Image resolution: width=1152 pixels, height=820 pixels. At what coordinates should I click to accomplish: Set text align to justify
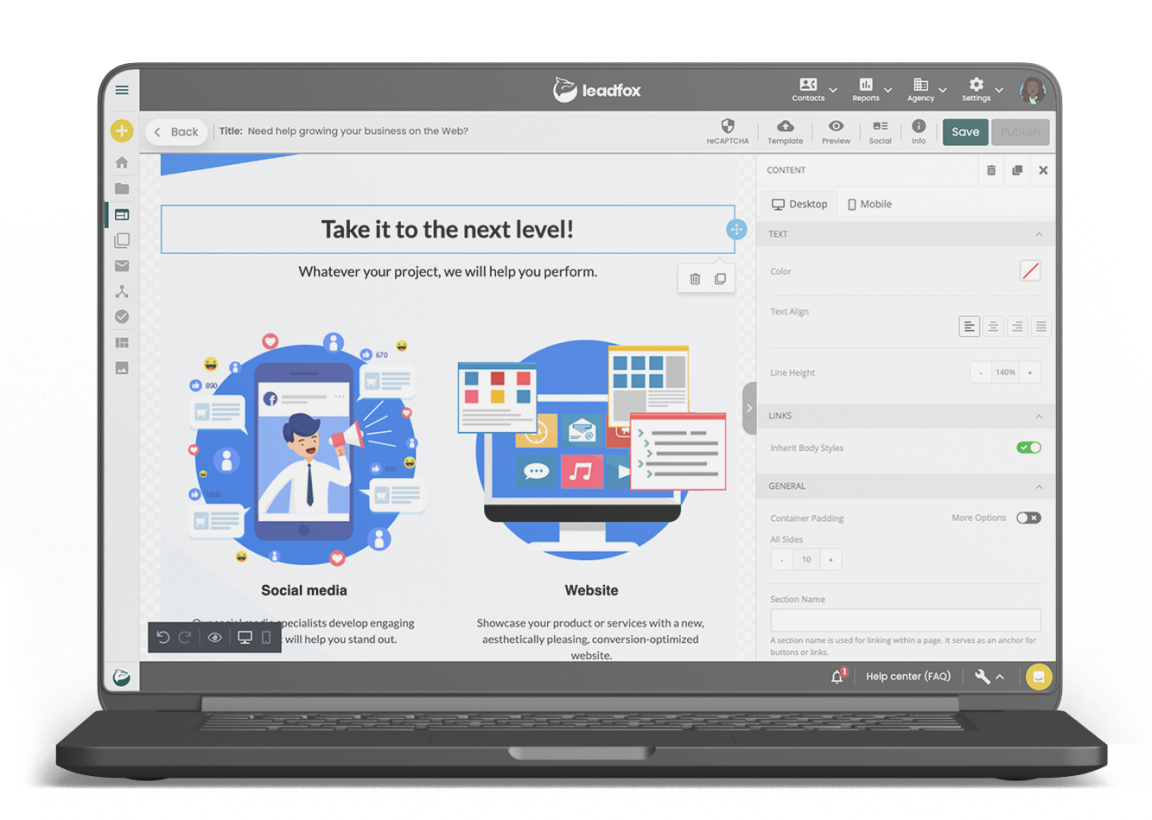[1041, 326]
